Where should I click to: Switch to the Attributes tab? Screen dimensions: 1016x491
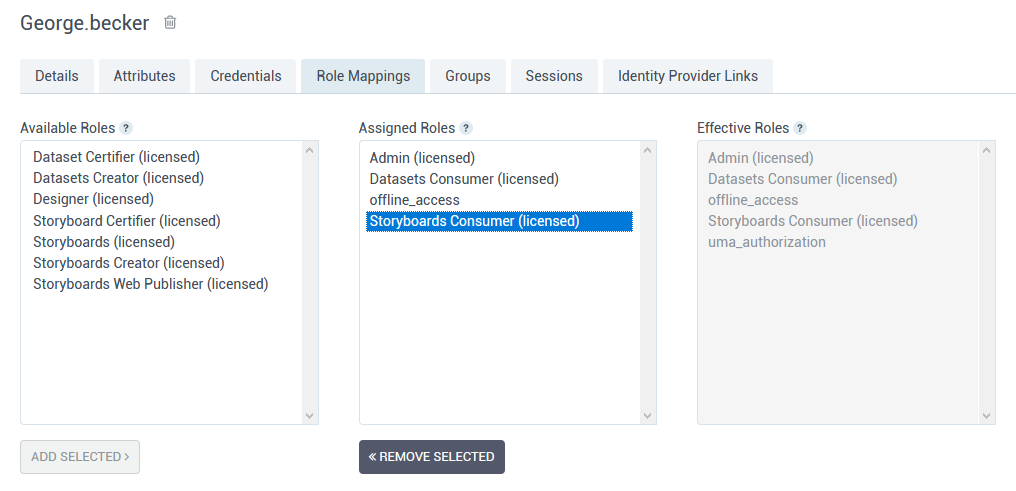[x=144, y=76]
